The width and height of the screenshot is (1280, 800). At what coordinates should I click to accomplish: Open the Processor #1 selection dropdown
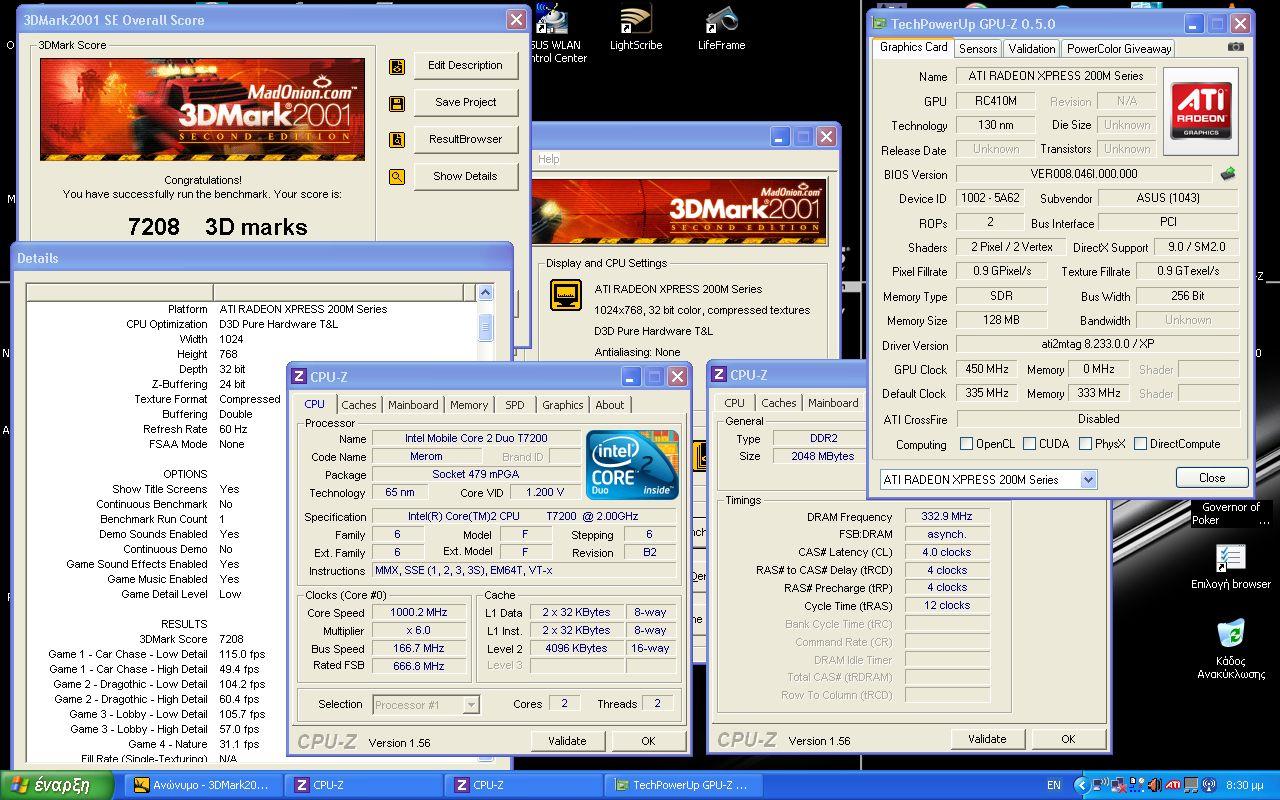tap(471, 705)
